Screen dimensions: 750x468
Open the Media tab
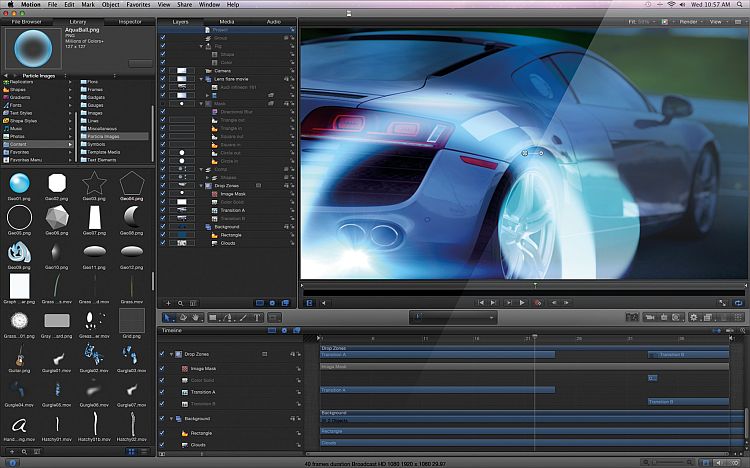click(x=227, y=20)
